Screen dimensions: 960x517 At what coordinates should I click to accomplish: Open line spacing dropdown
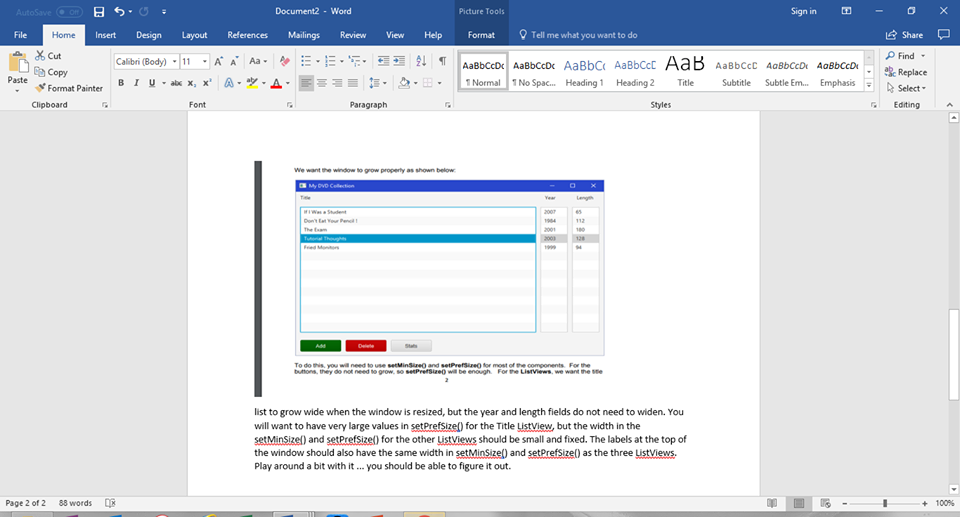378,83
